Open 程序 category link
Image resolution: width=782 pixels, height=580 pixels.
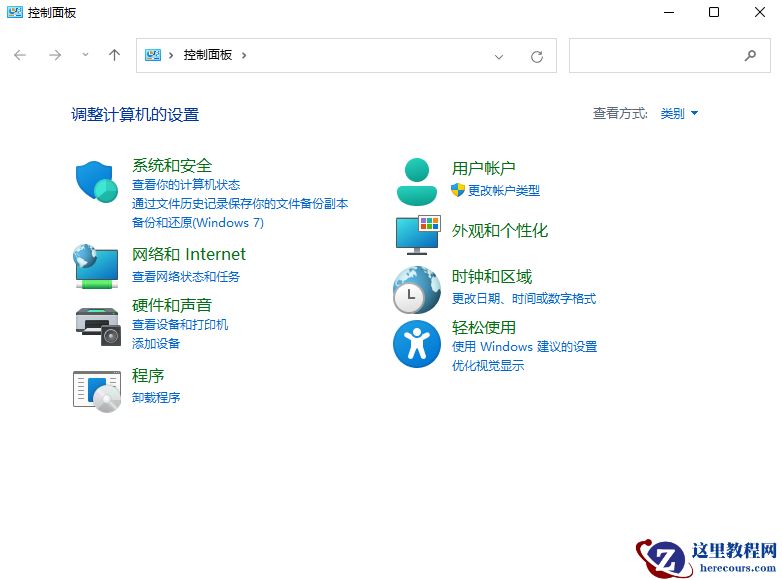click(148, 376)
